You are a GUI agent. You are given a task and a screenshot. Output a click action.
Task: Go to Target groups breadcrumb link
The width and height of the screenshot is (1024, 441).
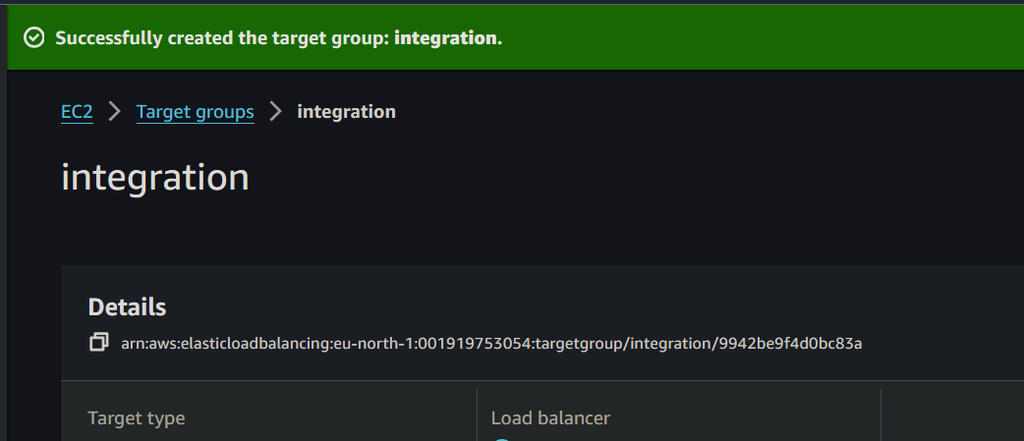195,112
